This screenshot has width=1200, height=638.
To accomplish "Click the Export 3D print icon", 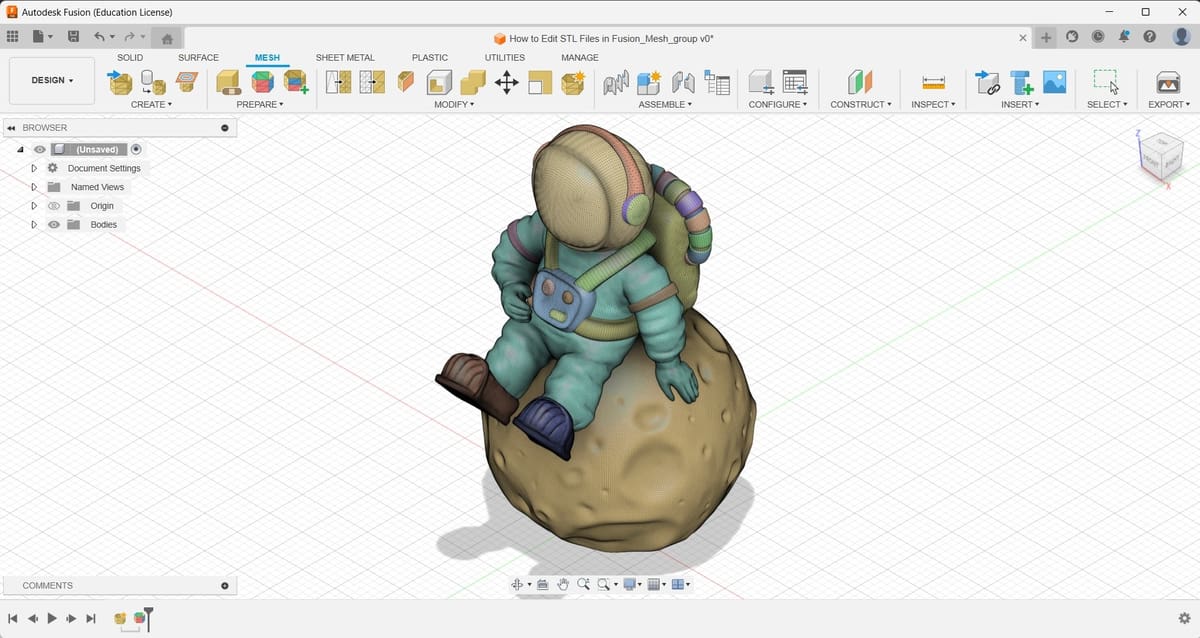I will pyautogui.click(x=1168, y=82).
